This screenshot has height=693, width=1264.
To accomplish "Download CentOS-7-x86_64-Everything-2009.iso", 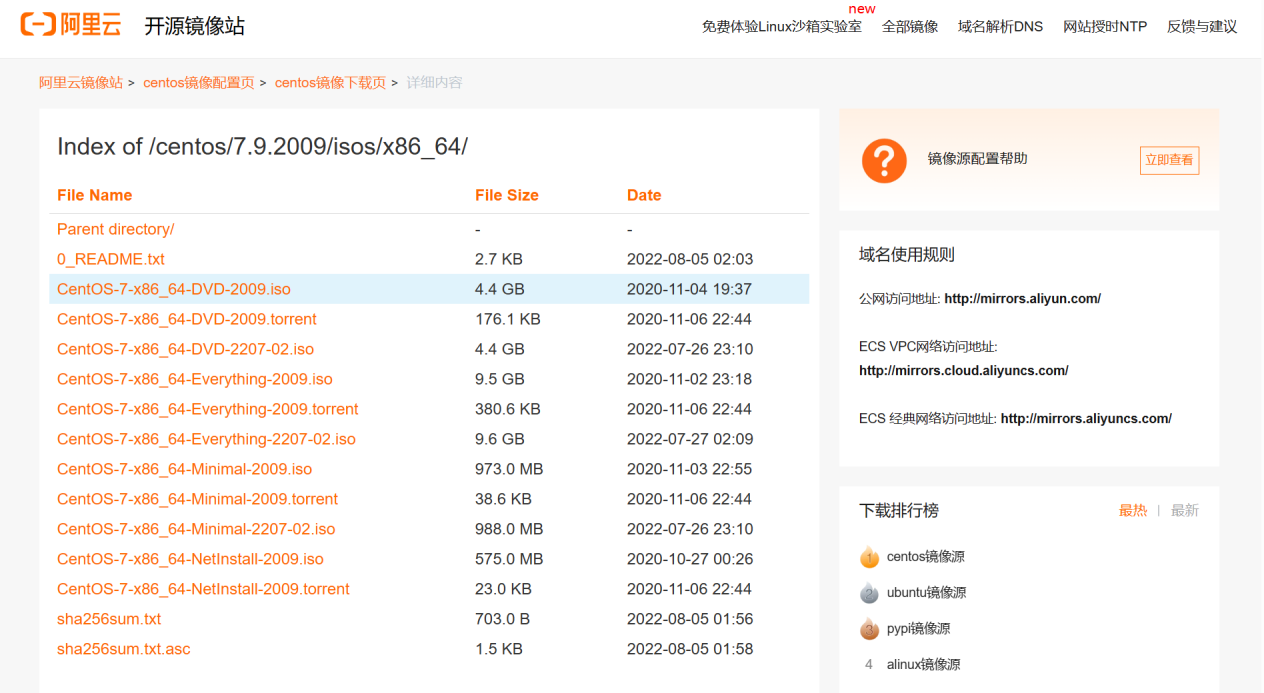I will [x=195, y=379].
